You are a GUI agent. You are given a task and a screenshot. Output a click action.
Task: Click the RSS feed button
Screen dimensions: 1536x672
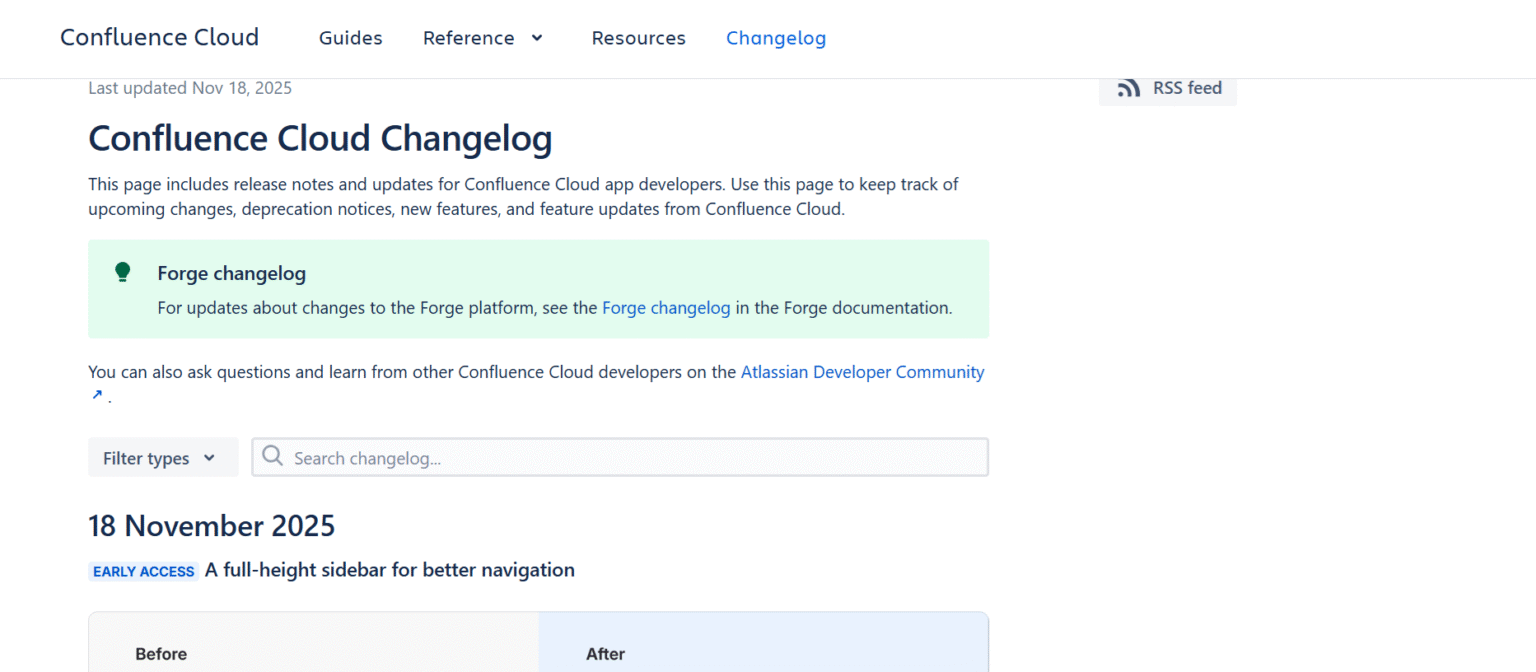click(1168, 88)
